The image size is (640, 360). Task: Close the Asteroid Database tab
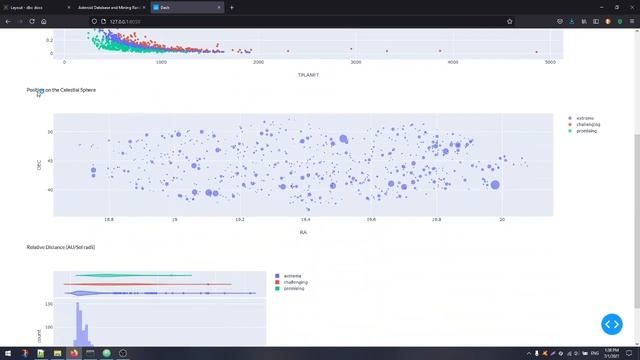click(144, 7)
